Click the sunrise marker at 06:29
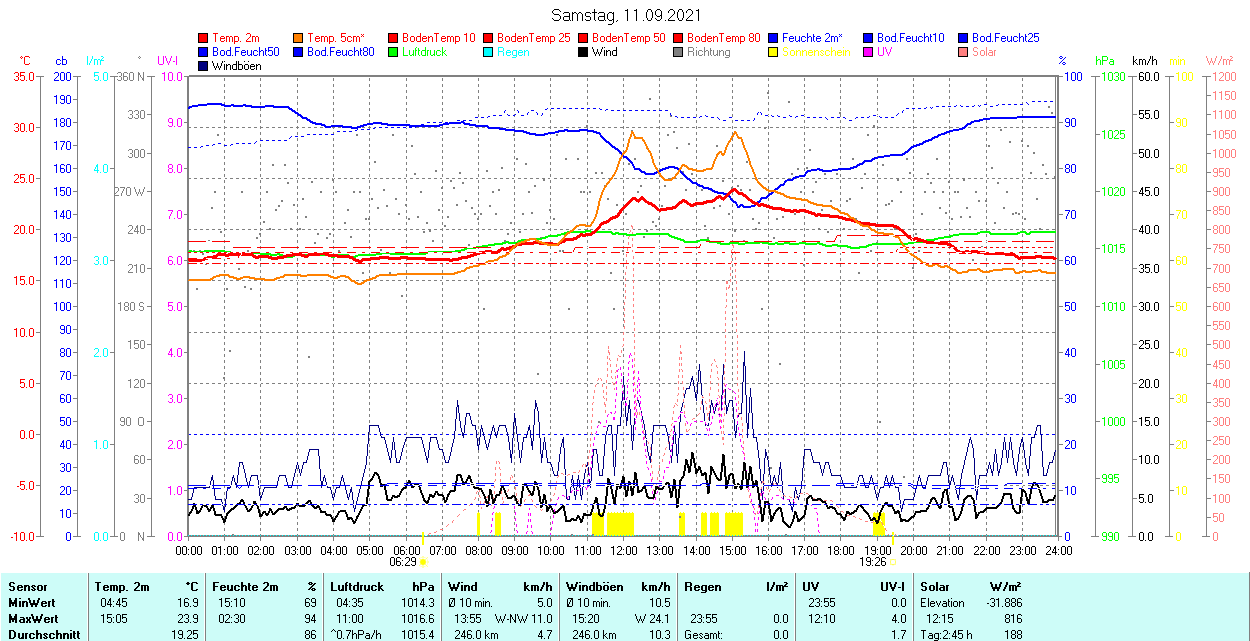This screenshot has width=1250, height=641. tap(423, 563)
